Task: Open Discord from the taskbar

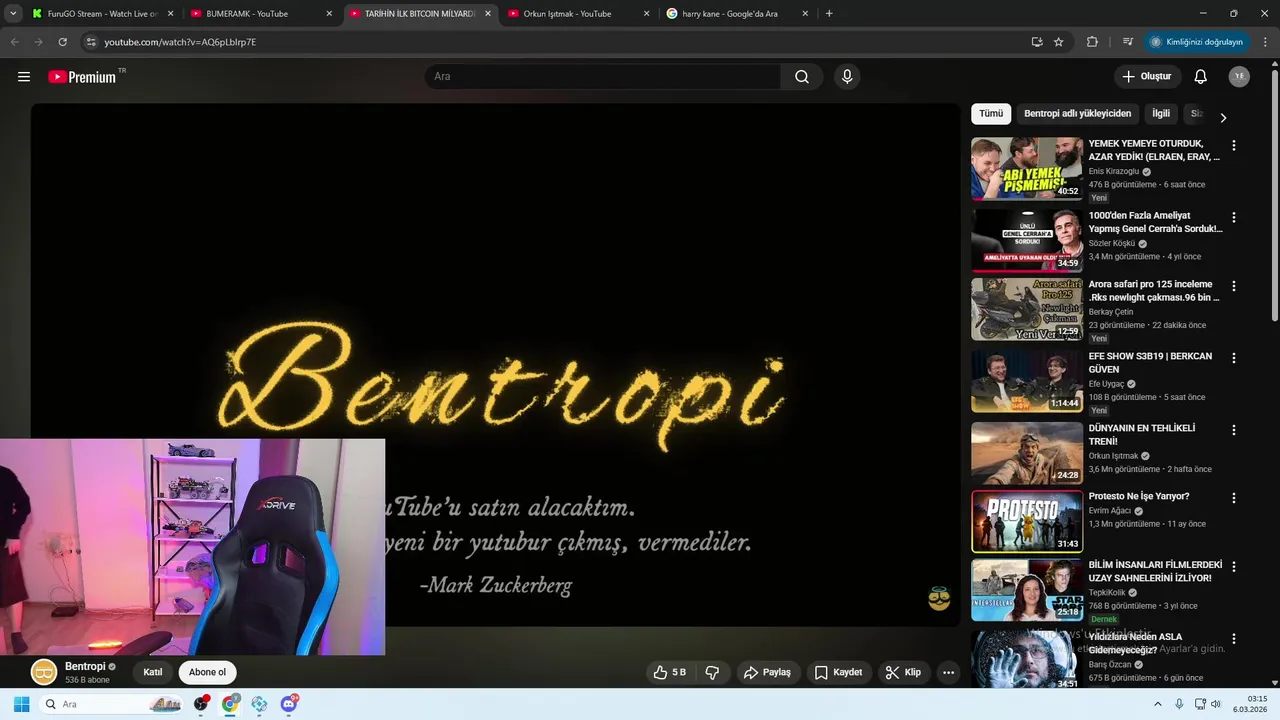Action: tap(289, 704)
